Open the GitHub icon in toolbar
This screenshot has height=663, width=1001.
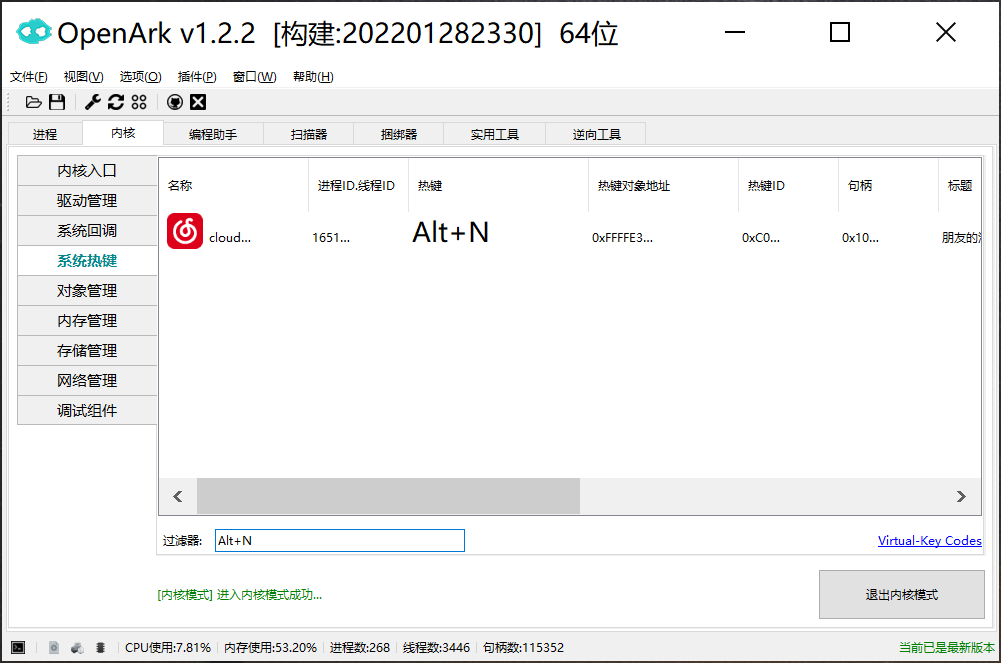tap(175, 102)
